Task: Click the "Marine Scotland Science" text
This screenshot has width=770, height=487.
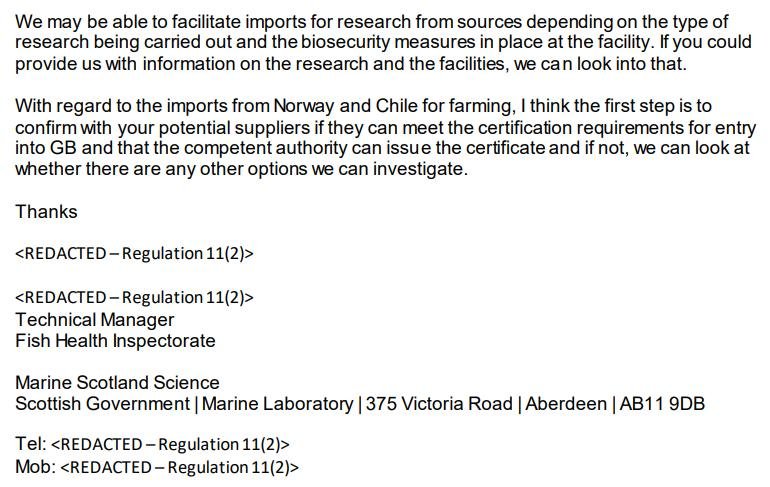Action: (x=117, y=383)
